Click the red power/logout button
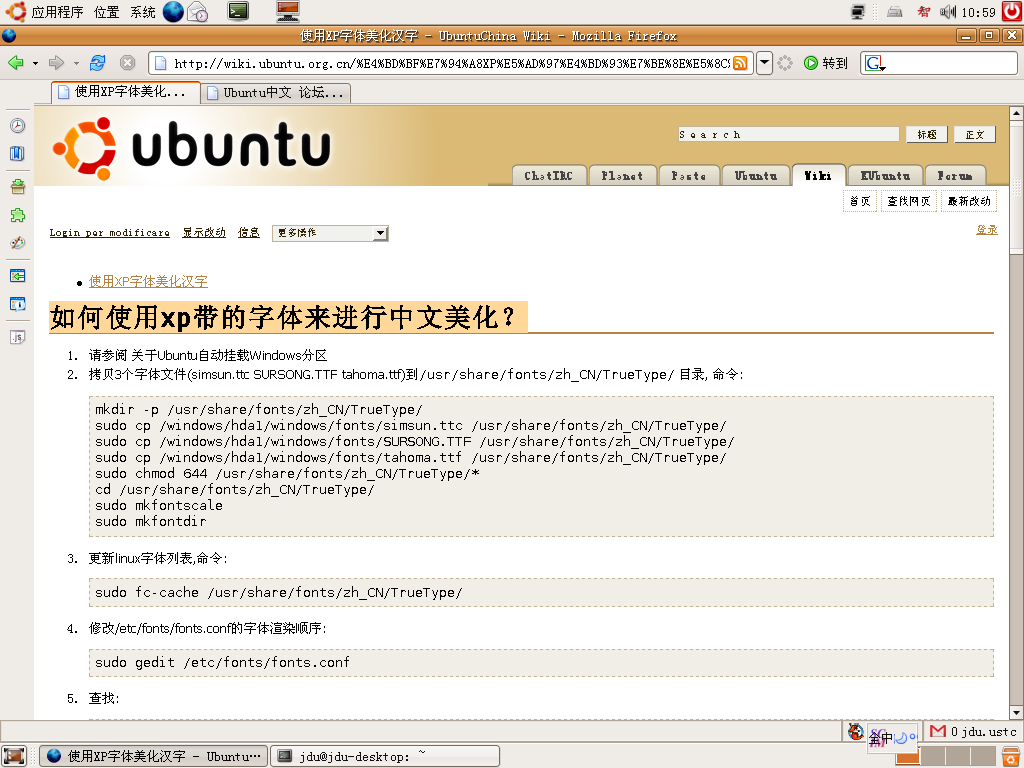This screenshot has height=768, width=1024. 1012,11
